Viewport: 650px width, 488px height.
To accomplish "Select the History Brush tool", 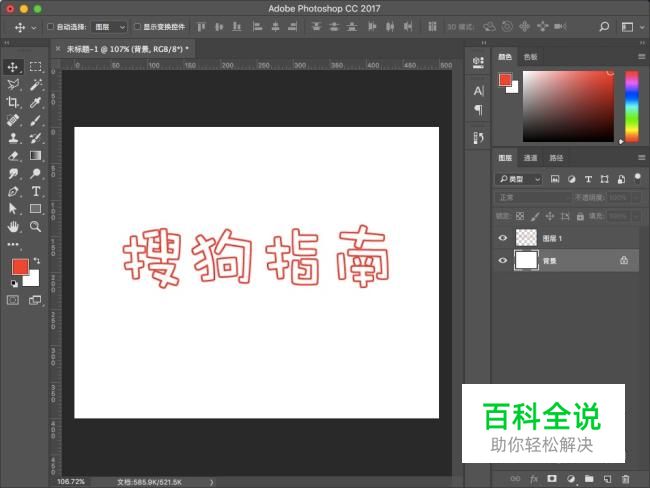I will pos(35,138).
